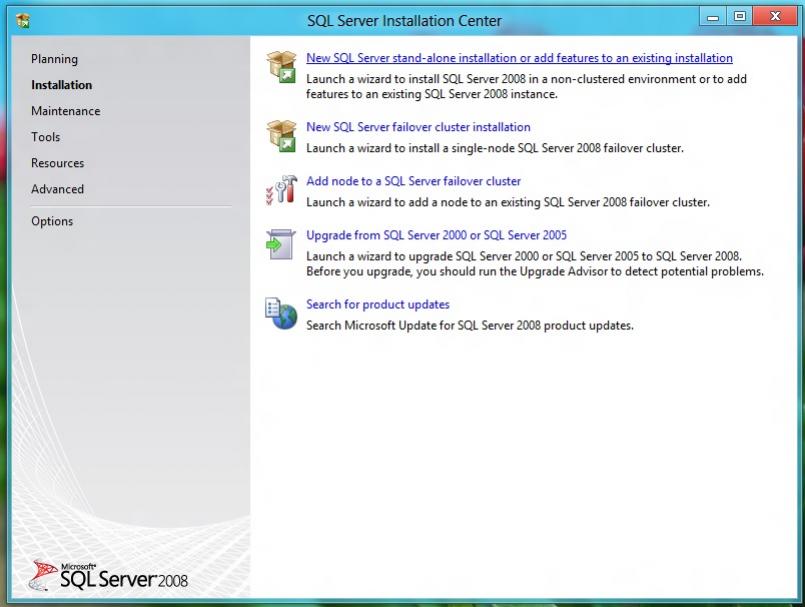Click the product updates globe icon
Screen dimensions: 805x607
click(x=281, y=313)
